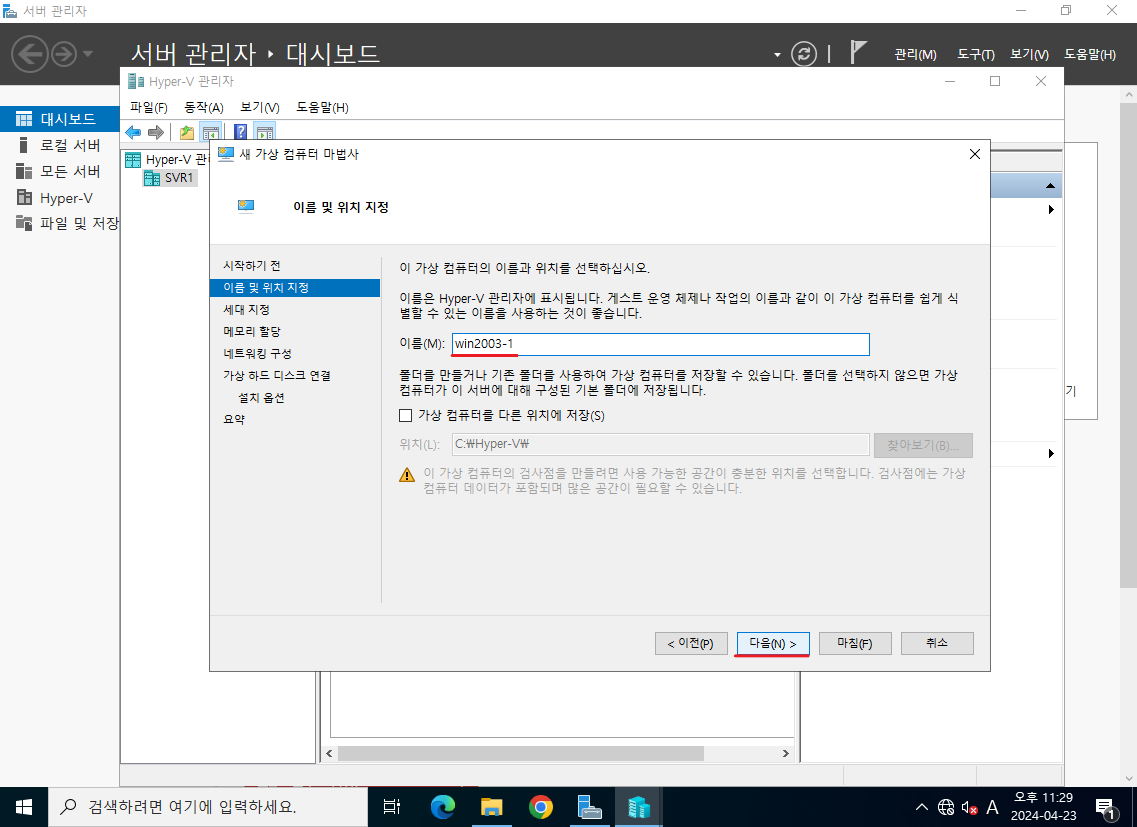This screenshot has width=1137, height=827.
Task: Launch Microsoft Edge from taskbar
Action: tap(442, 807)
